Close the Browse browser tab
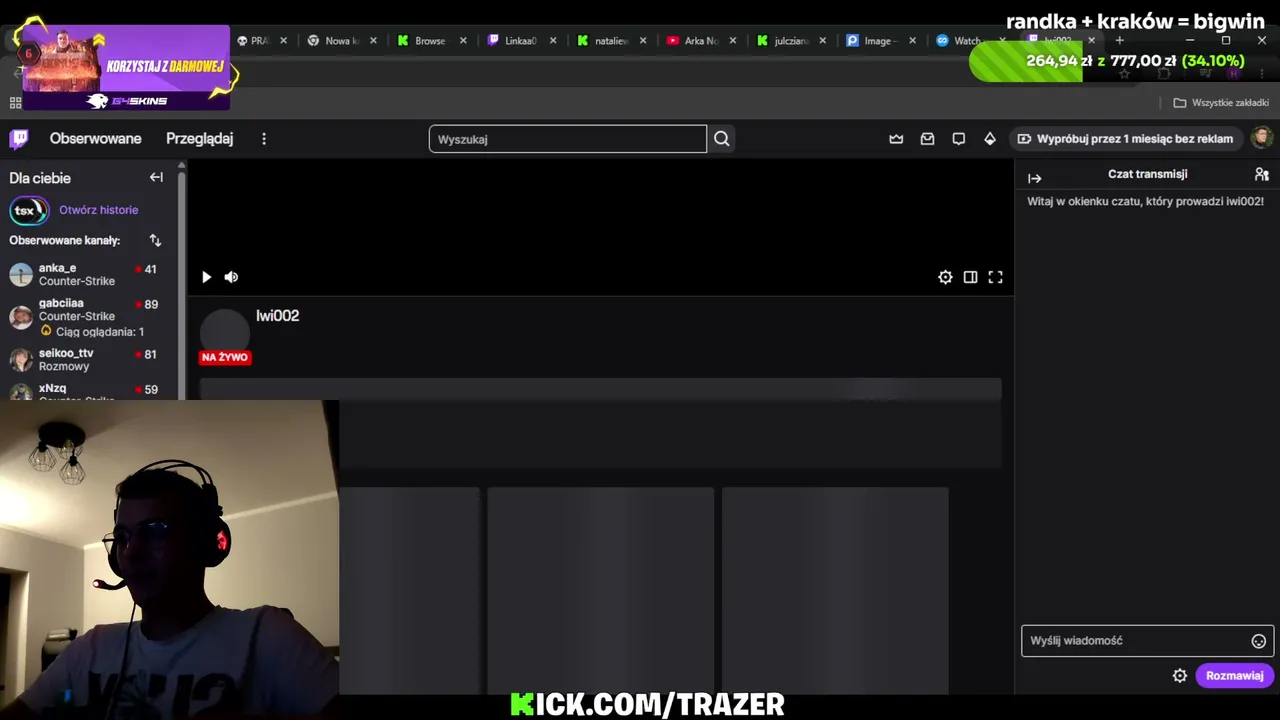Image resolution: width=1280 pixels, height=720 pixels. click(x=463, y=41)
